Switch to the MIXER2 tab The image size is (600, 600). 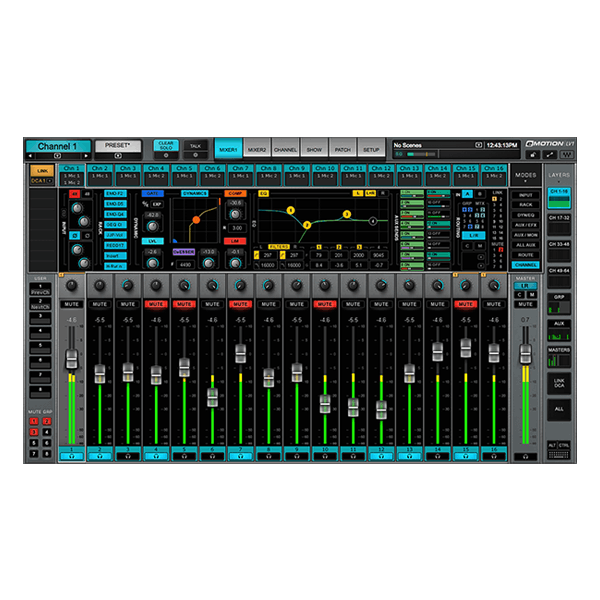pos(257,147)
